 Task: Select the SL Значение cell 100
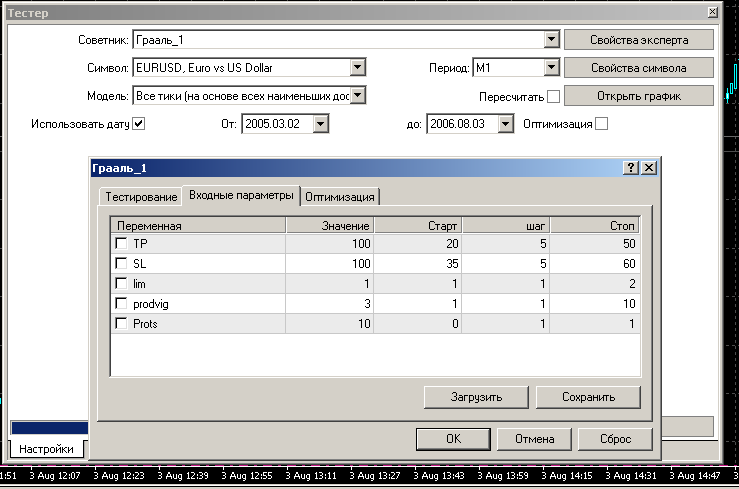(329, 263)
